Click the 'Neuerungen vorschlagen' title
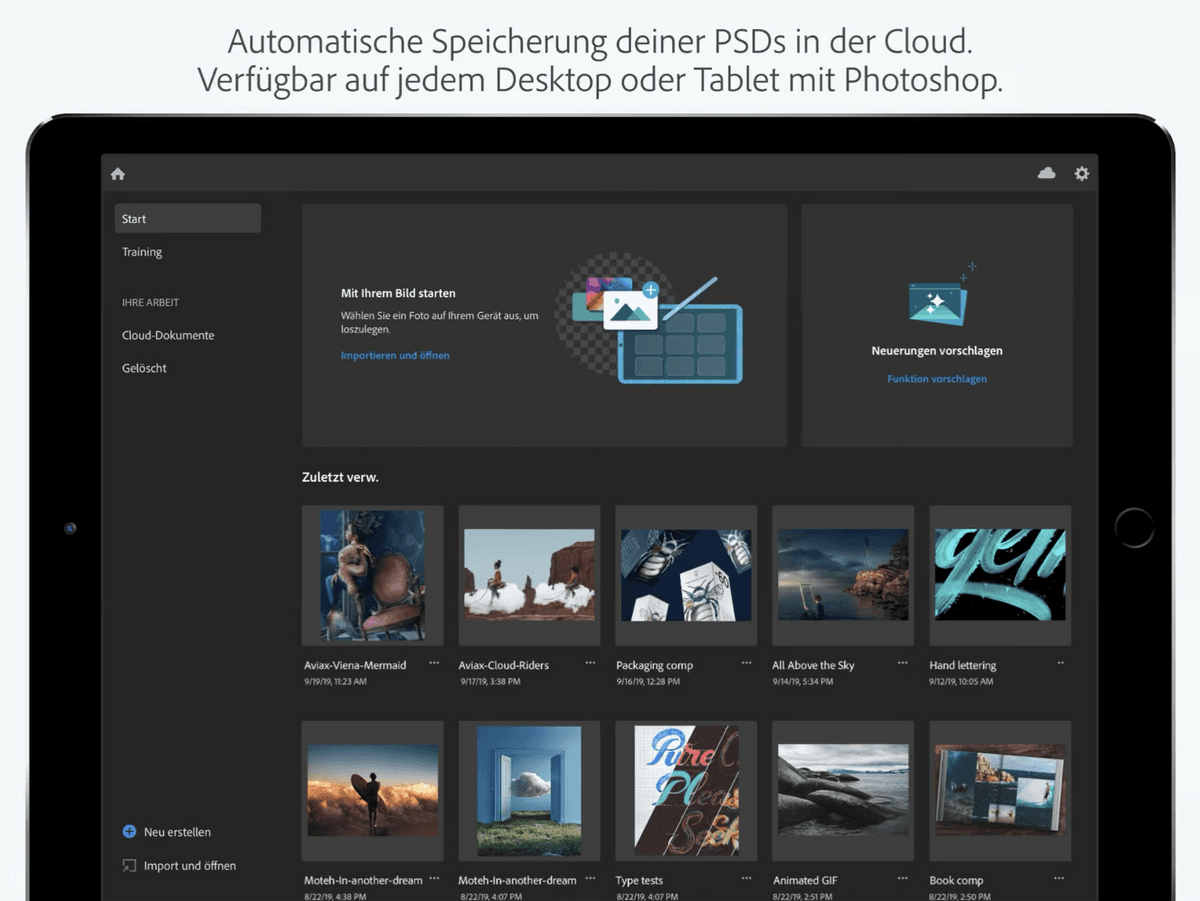1200x901 pixels. tap(937, 351)
